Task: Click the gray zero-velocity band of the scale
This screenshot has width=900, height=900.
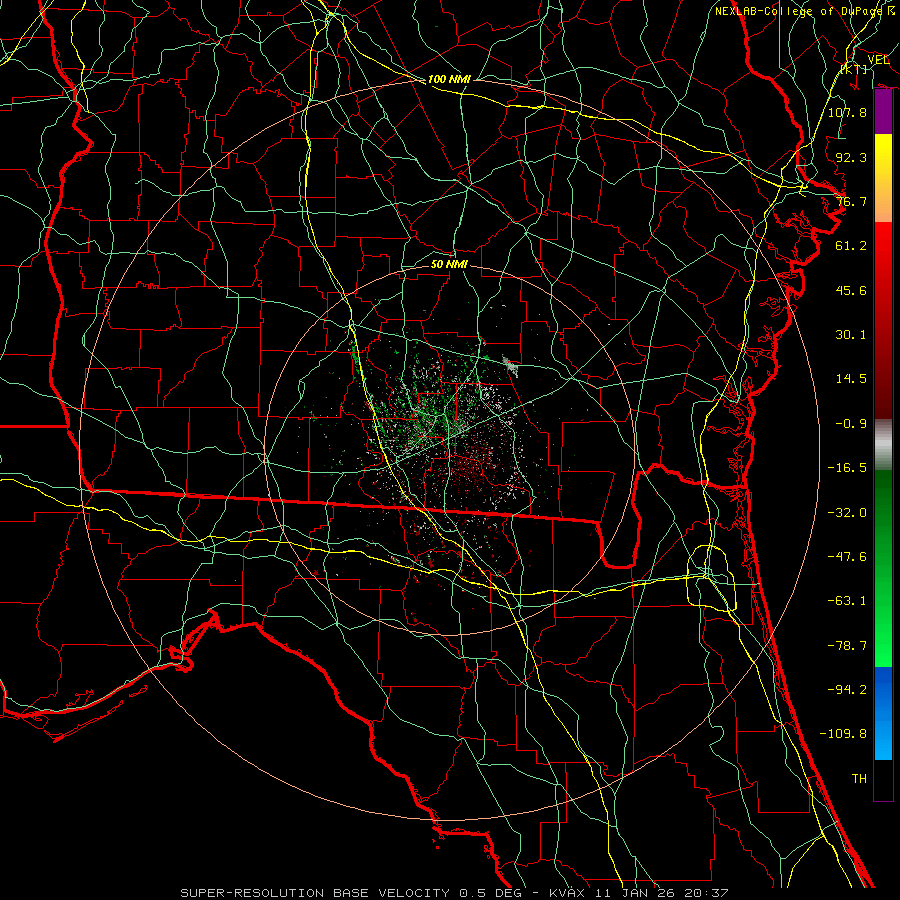Action: [883, 444]
